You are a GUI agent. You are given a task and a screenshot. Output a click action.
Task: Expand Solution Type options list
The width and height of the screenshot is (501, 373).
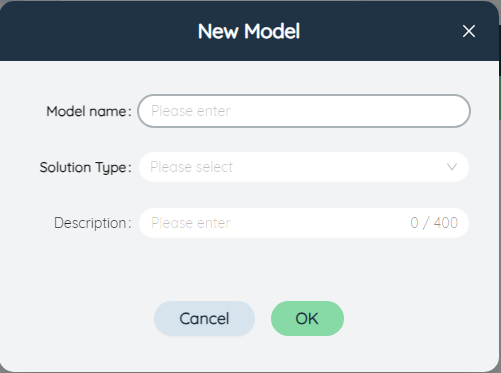tap(304, 167)
